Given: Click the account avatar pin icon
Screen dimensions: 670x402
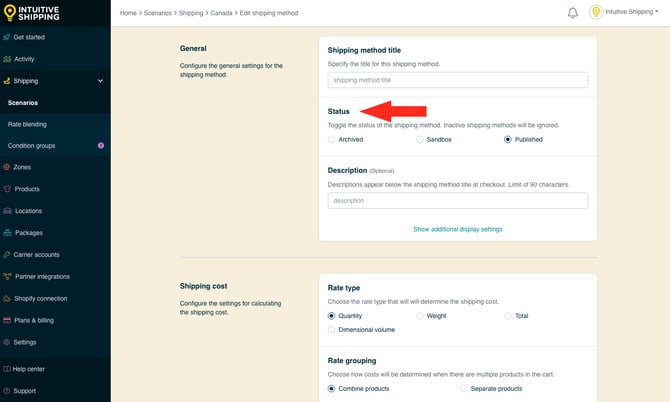Looking at the screenshot, I should (x=596, y=12).
